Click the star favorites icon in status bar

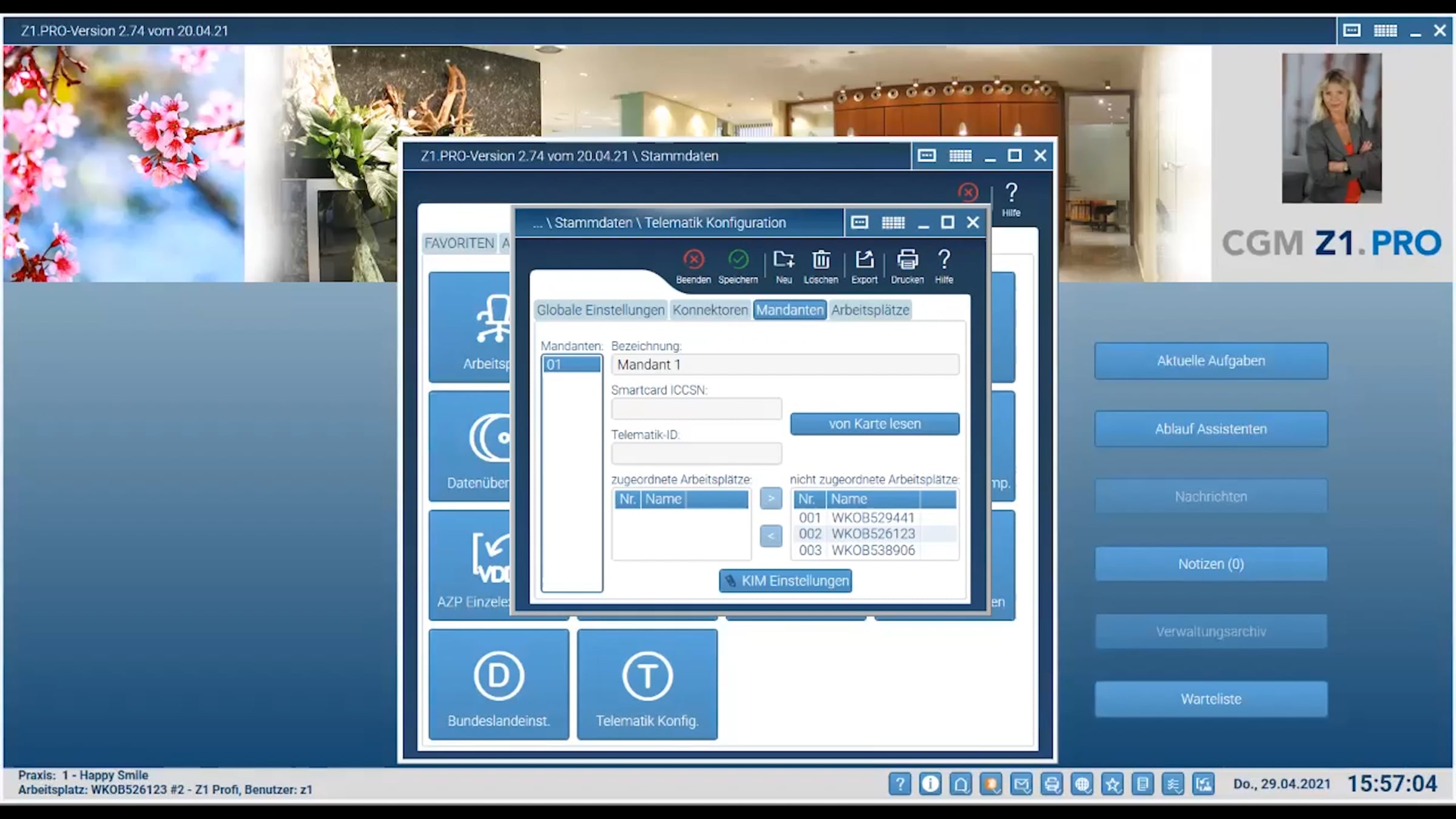1112,784
